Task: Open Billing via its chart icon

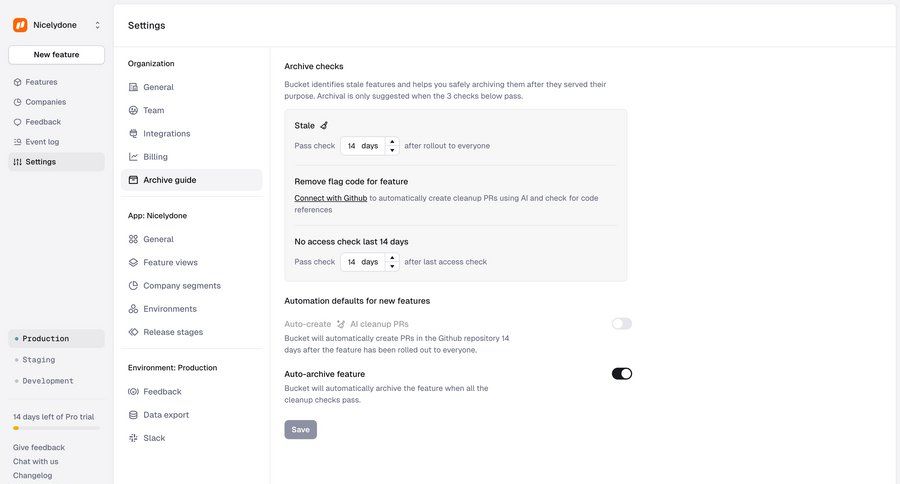Action: 133,157
